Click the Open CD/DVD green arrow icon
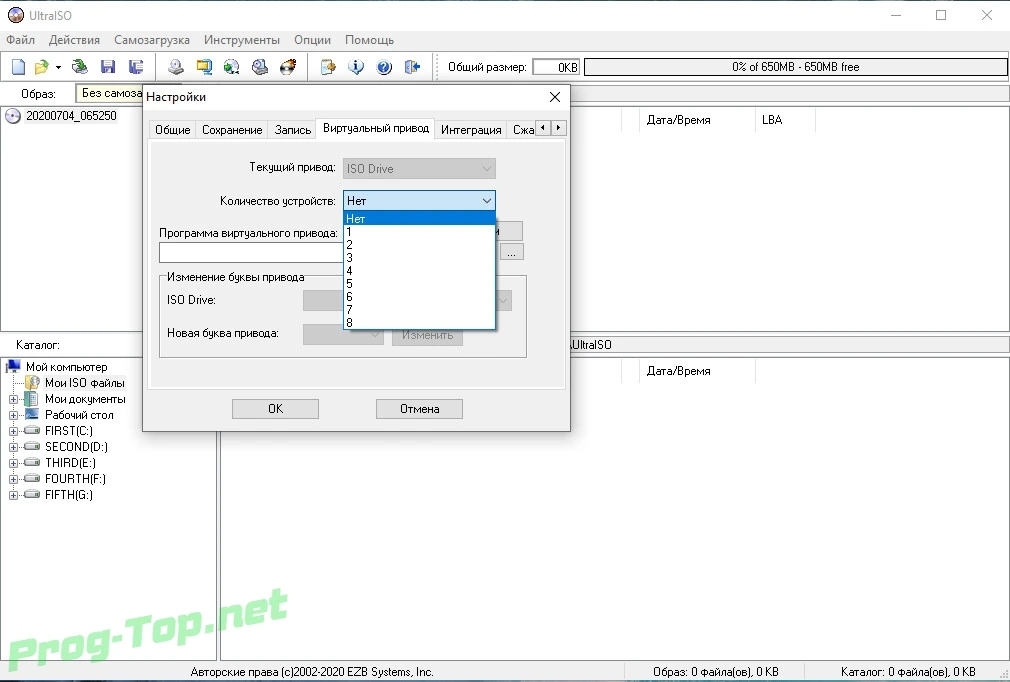Screen dimensions: 1010x682 tap(80, 67)
